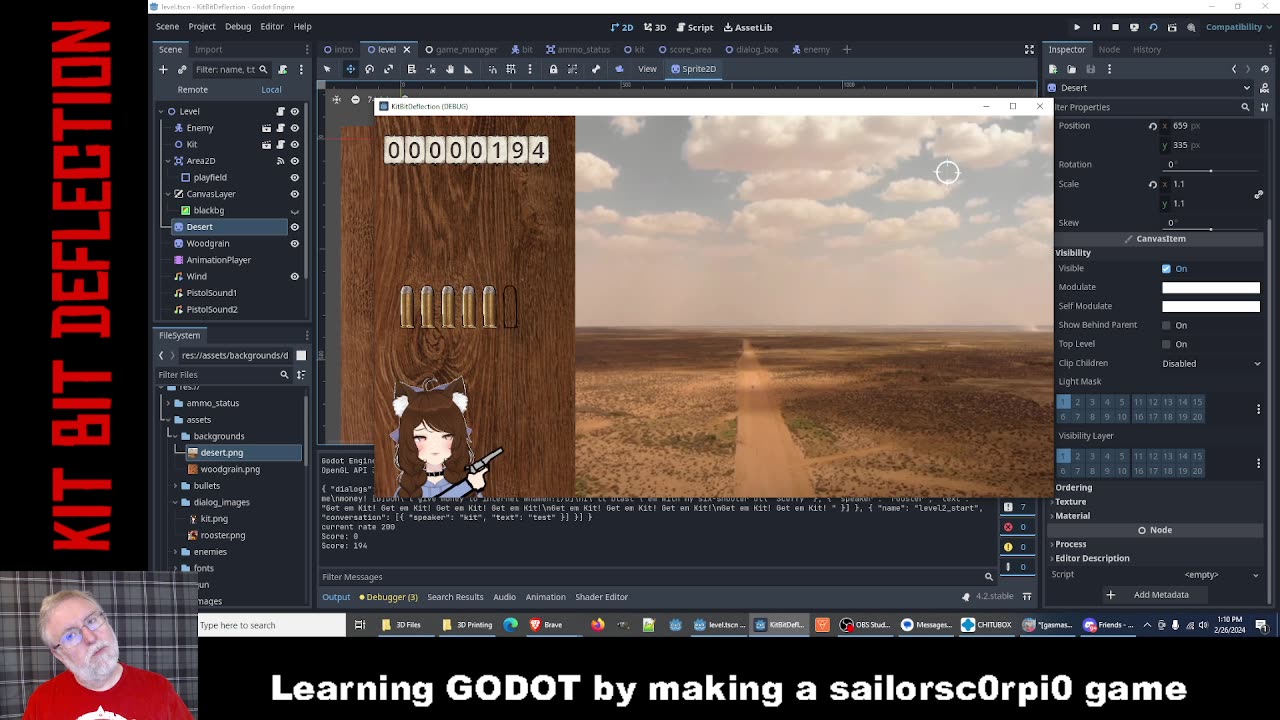Collapse the dialog_images folder
This screenshot has width=1280, height=720.
click(176, 502)
